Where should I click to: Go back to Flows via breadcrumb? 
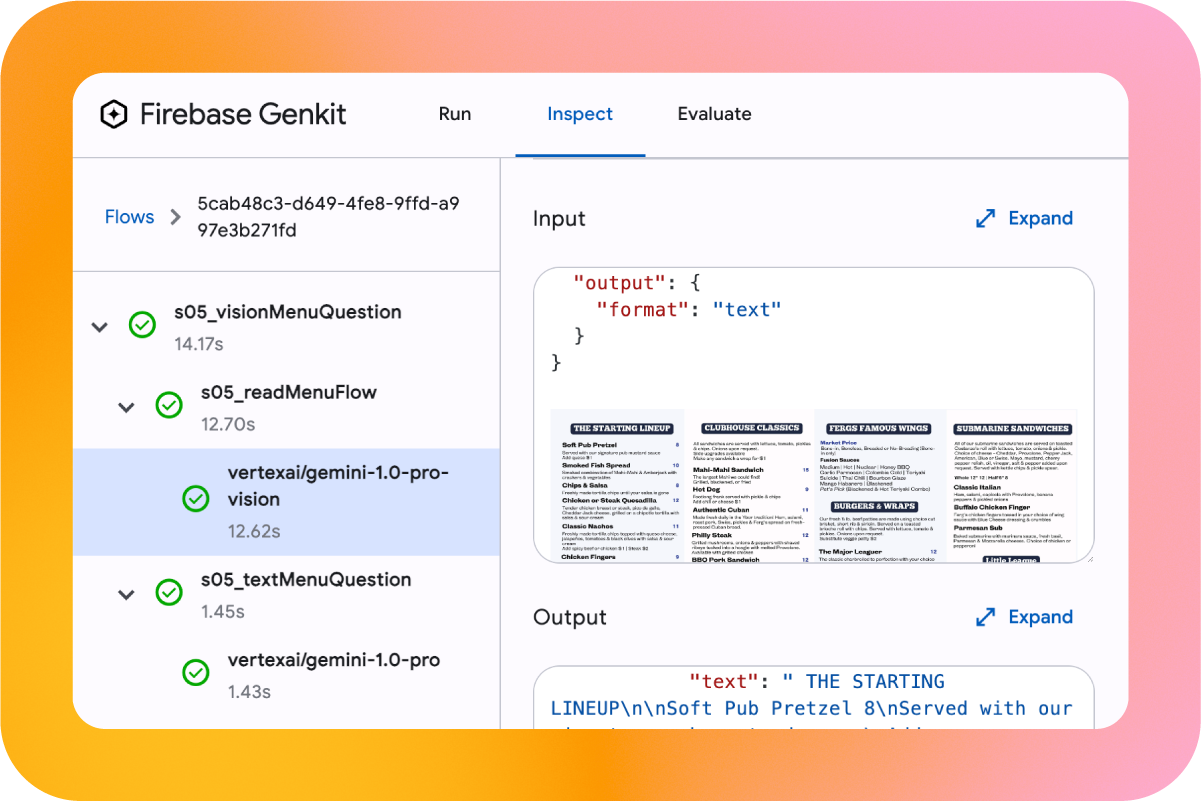point(130,217)
